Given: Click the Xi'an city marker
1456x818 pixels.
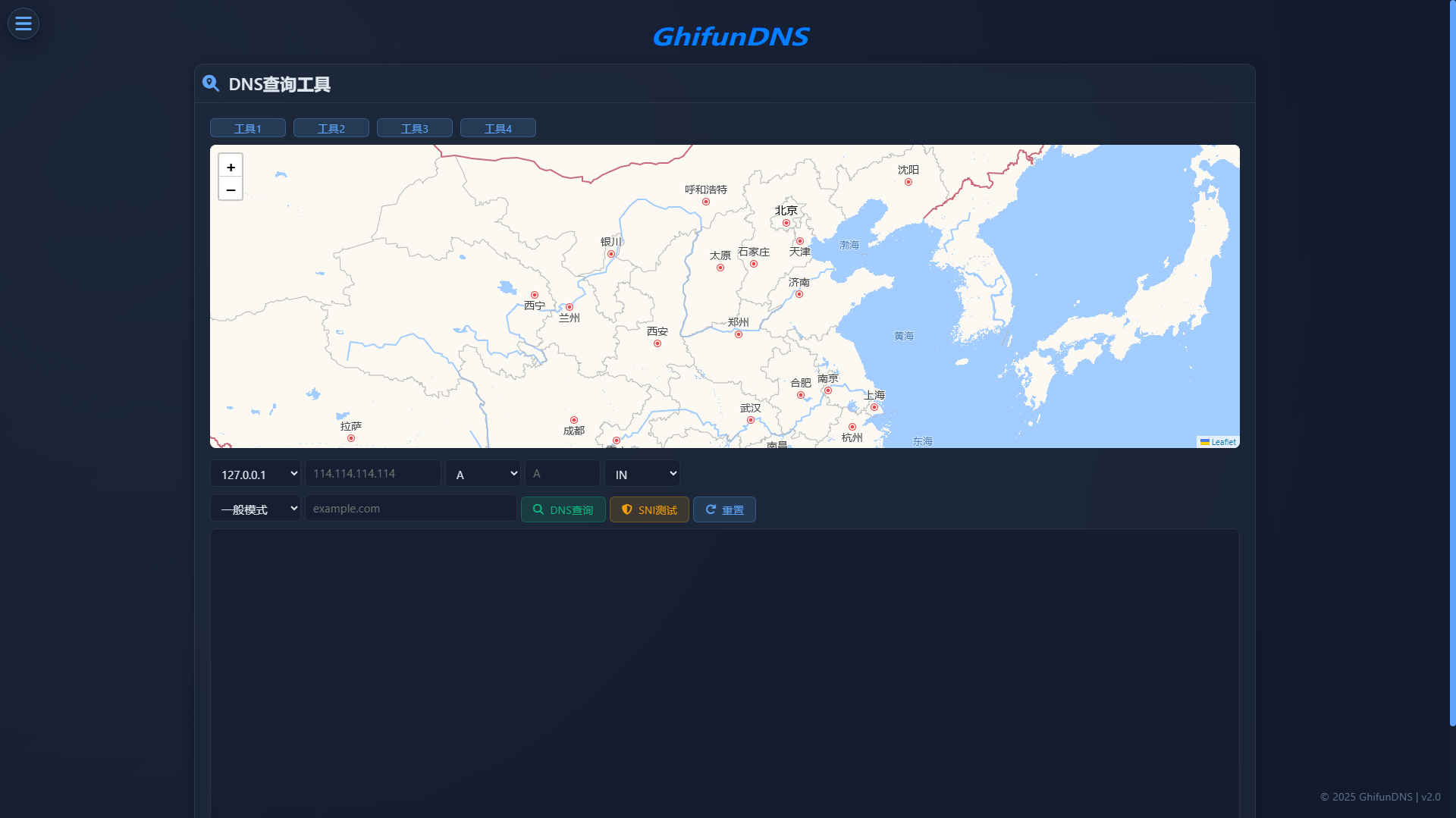Looking at the screenshot, I should pyautogui.click(x=657, y=343).
